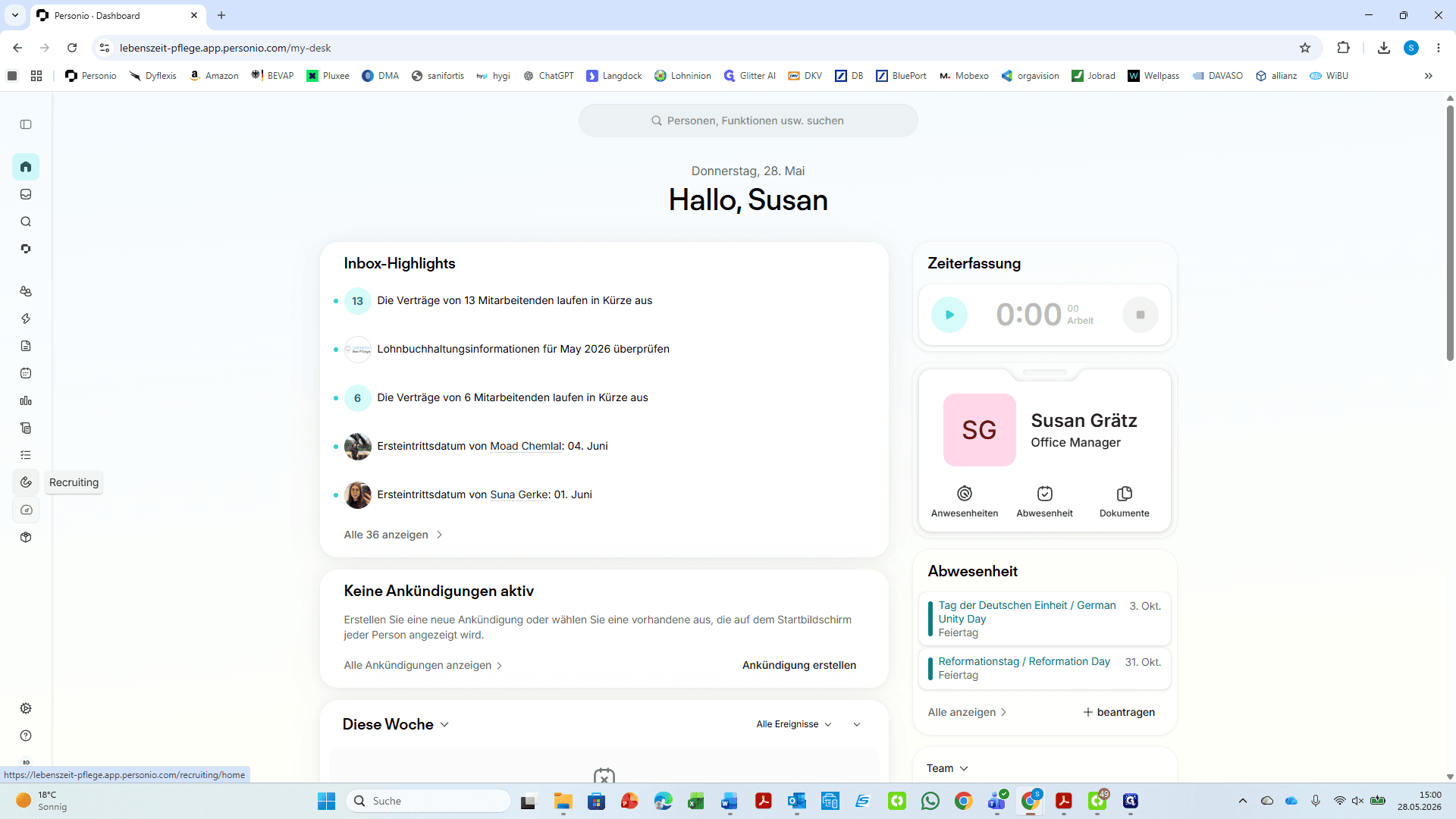Open the Alle Ereignisse filter dropdown

(794, 724)
